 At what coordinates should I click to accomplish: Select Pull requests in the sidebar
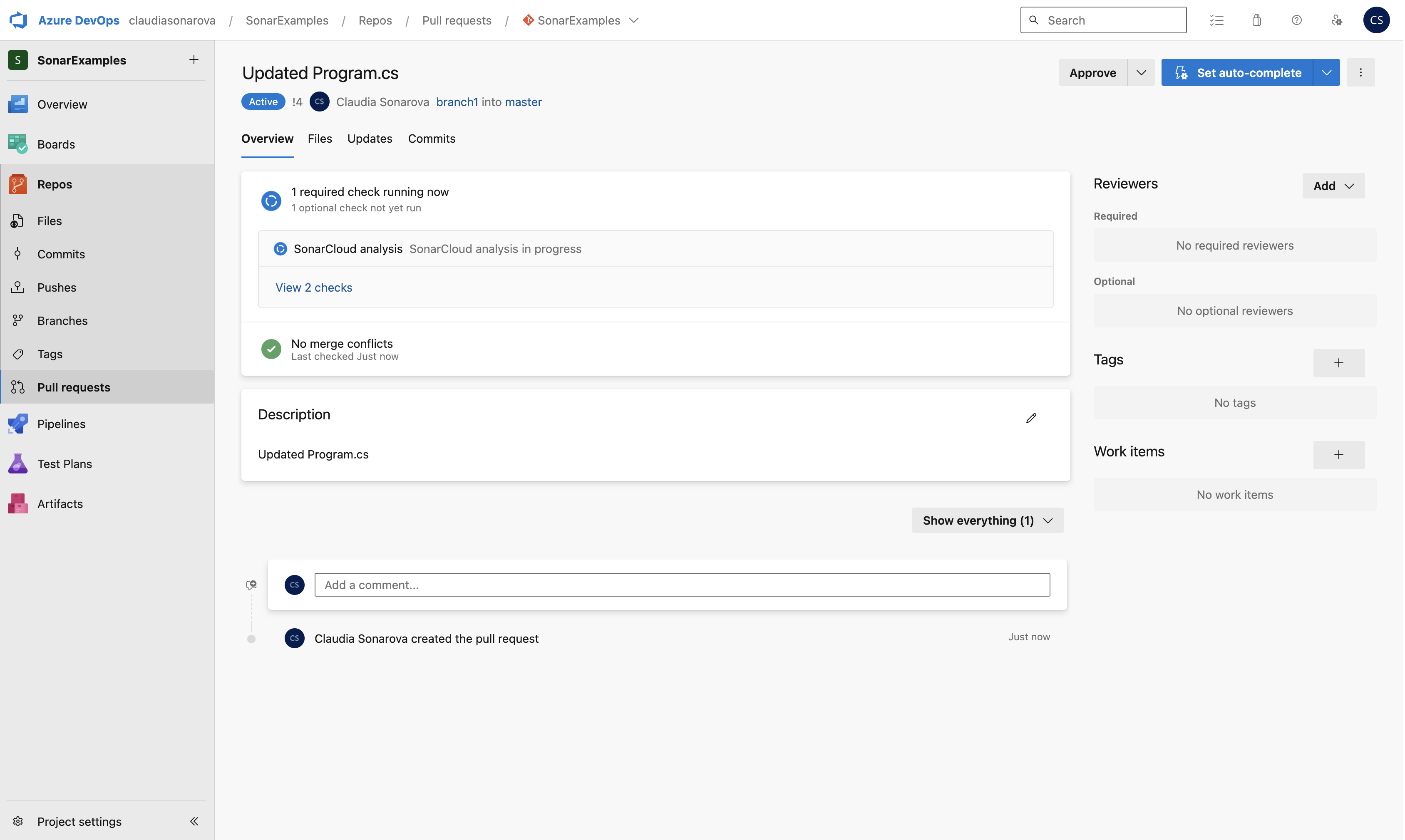click(107, 387)
